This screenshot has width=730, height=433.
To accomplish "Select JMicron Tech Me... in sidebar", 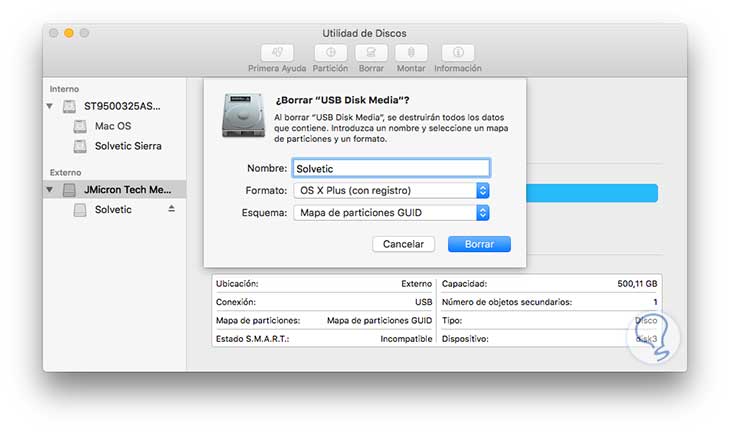I will pyautogui.click(x=115, y=190).
